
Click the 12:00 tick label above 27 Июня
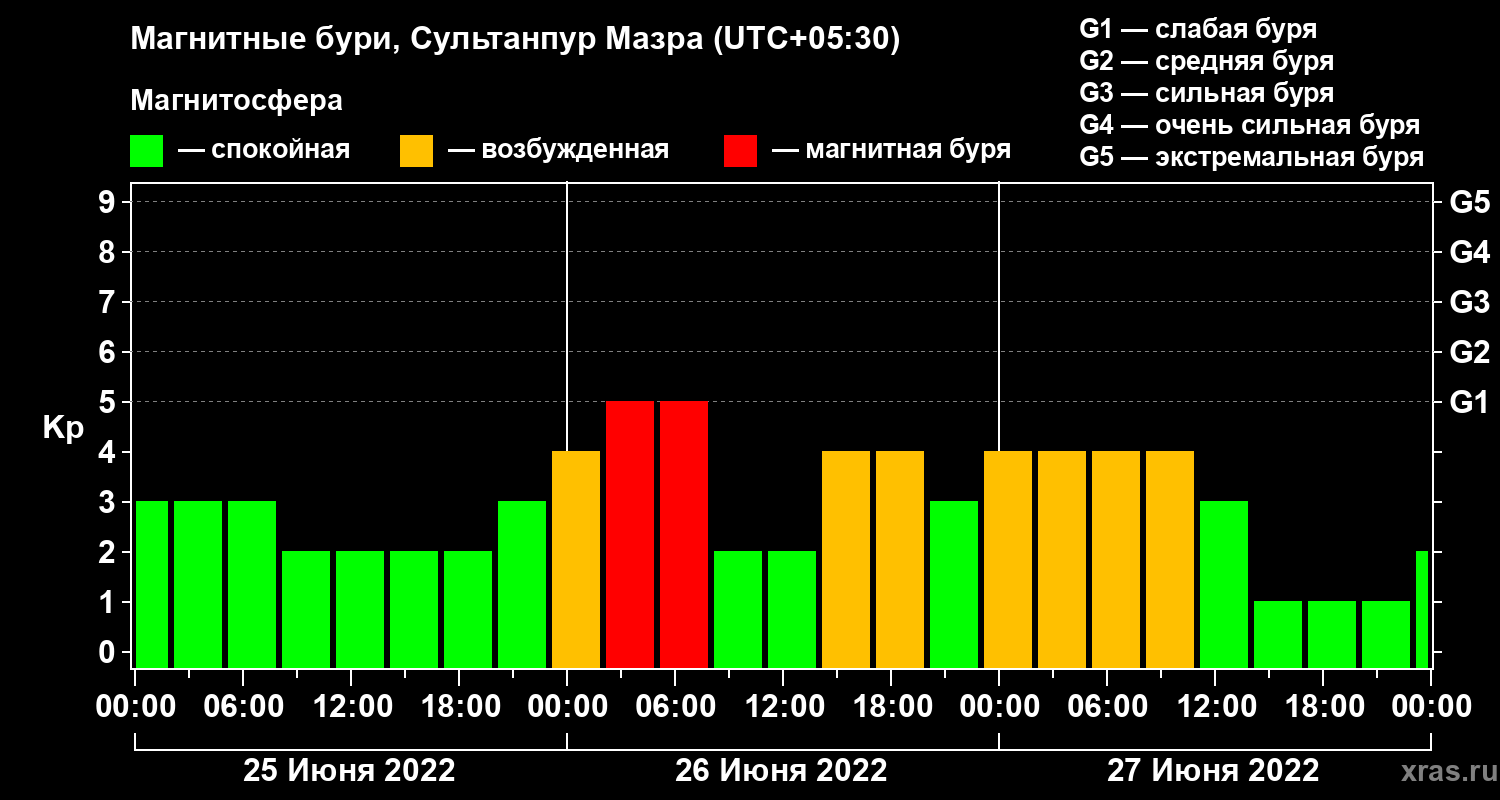(x=1215, y=707)
